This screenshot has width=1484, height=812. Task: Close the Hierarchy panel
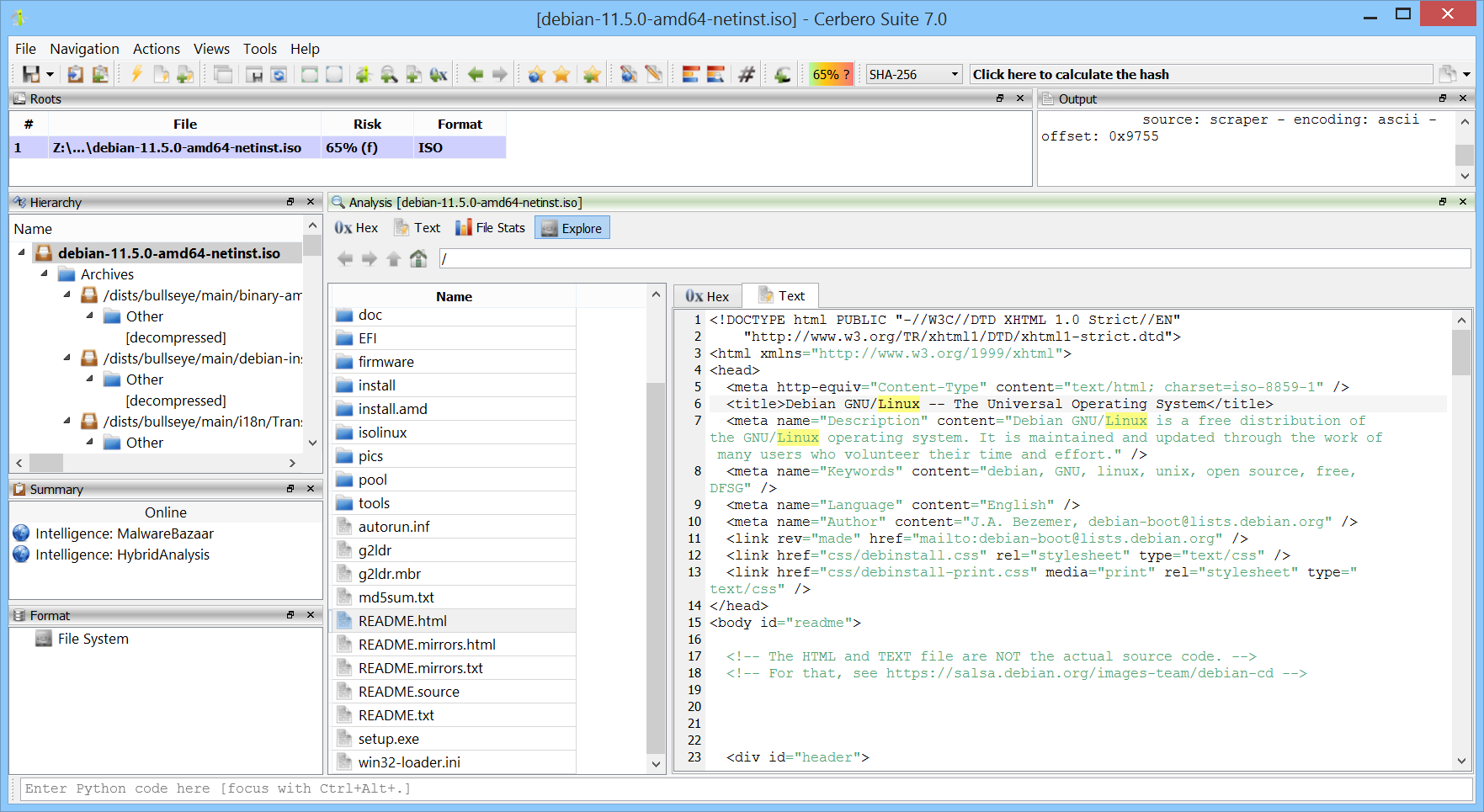point(311,202)
